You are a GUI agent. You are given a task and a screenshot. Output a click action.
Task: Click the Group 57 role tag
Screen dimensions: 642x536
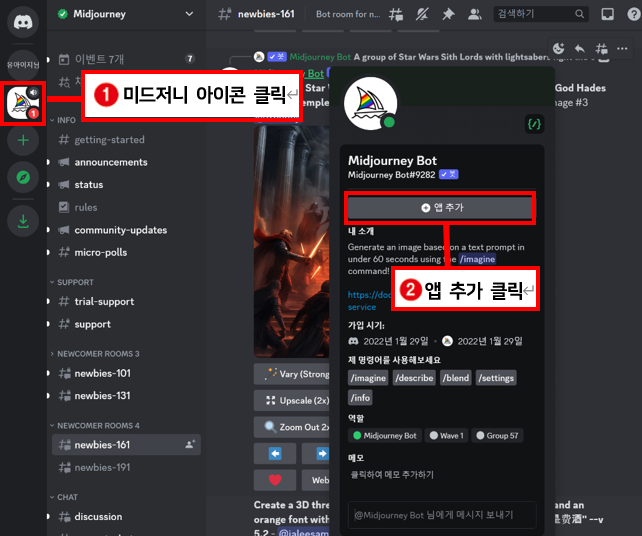497,436
